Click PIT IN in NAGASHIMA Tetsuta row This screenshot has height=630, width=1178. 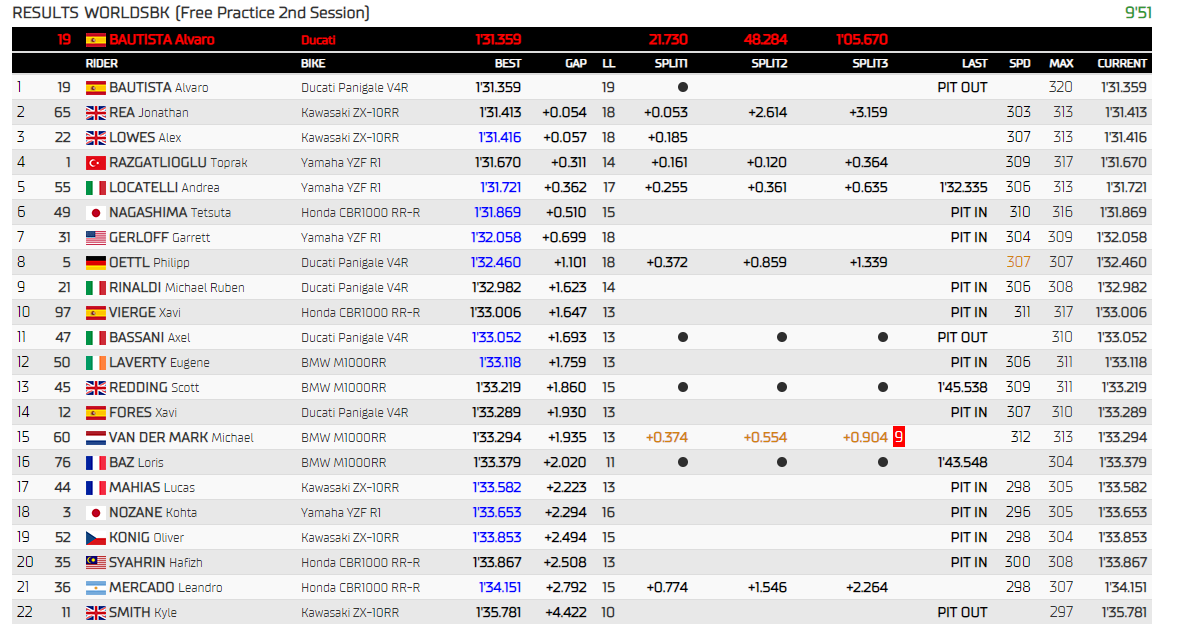pyautogui.click(x=968, y=213)
